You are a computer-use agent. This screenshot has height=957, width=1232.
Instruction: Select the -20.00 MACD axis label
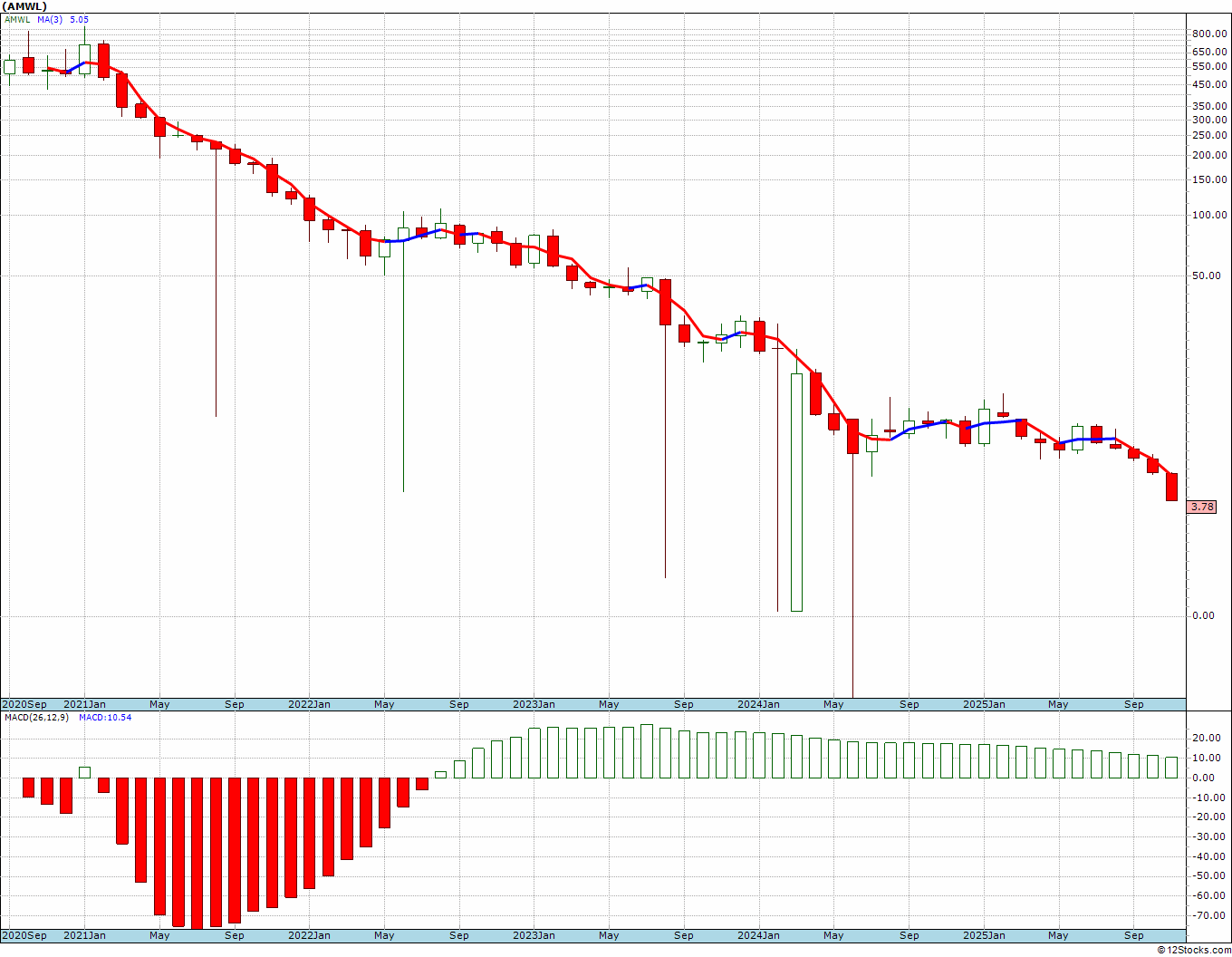click(x=1211, y=817)
